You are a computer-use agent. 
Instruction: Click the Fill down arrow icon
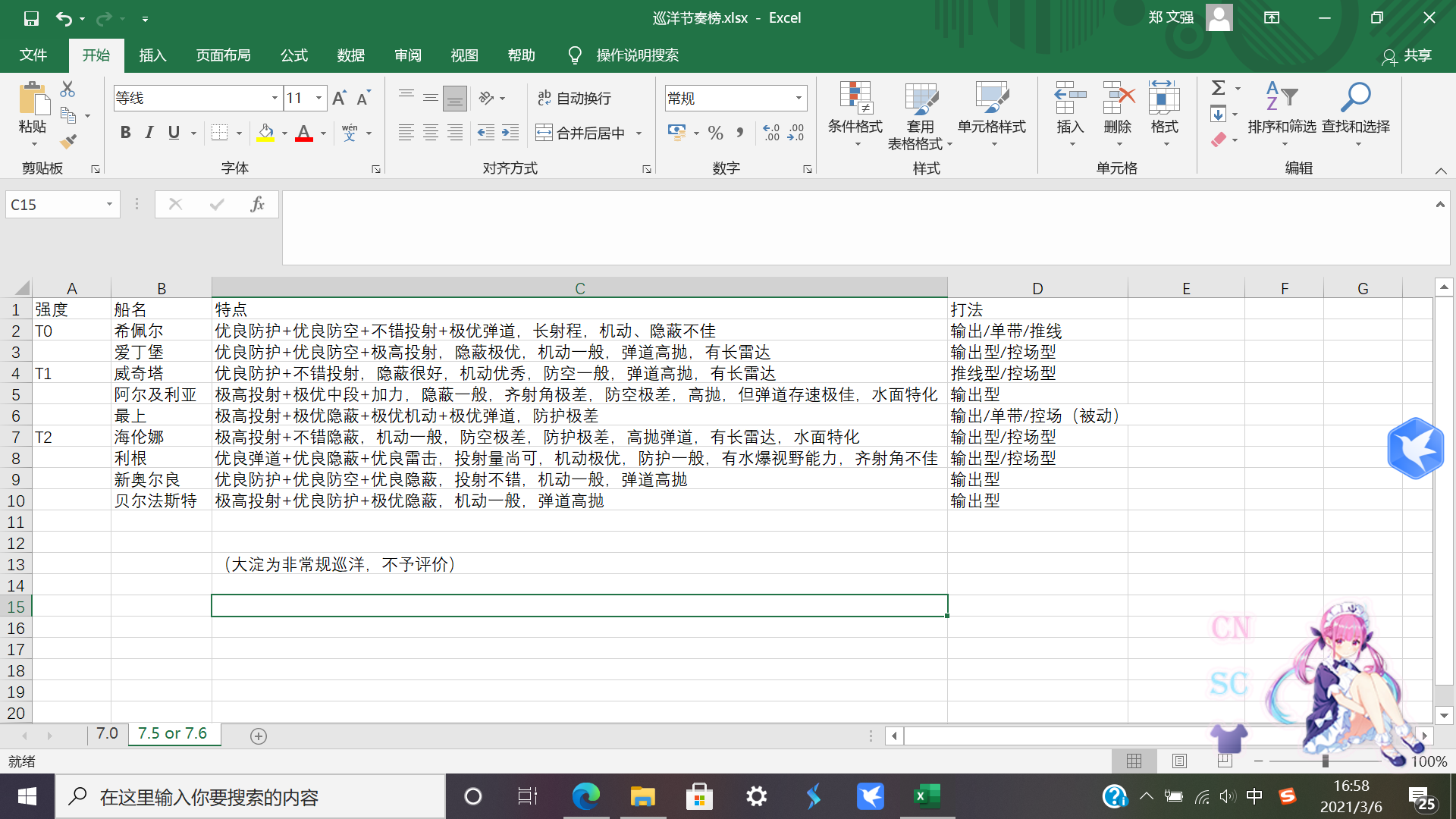tap(1219, 115)
